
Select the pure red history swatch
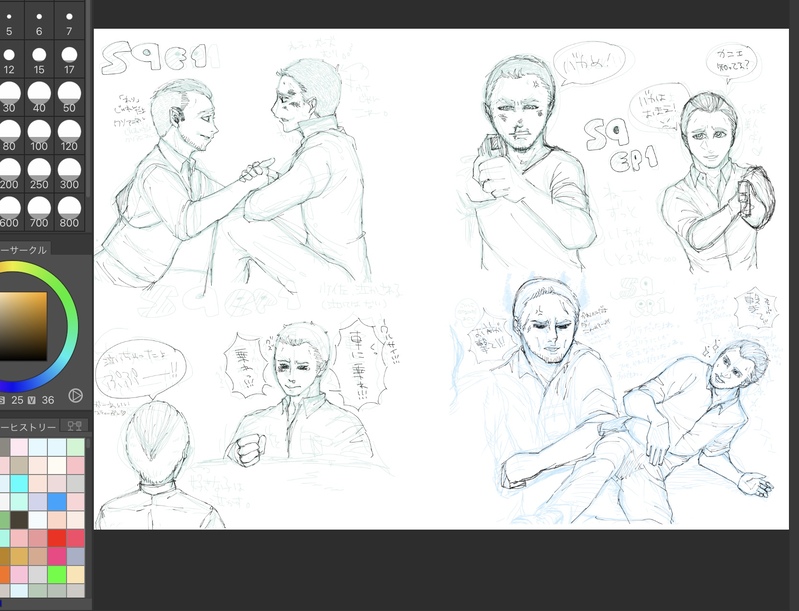(57, 538)
